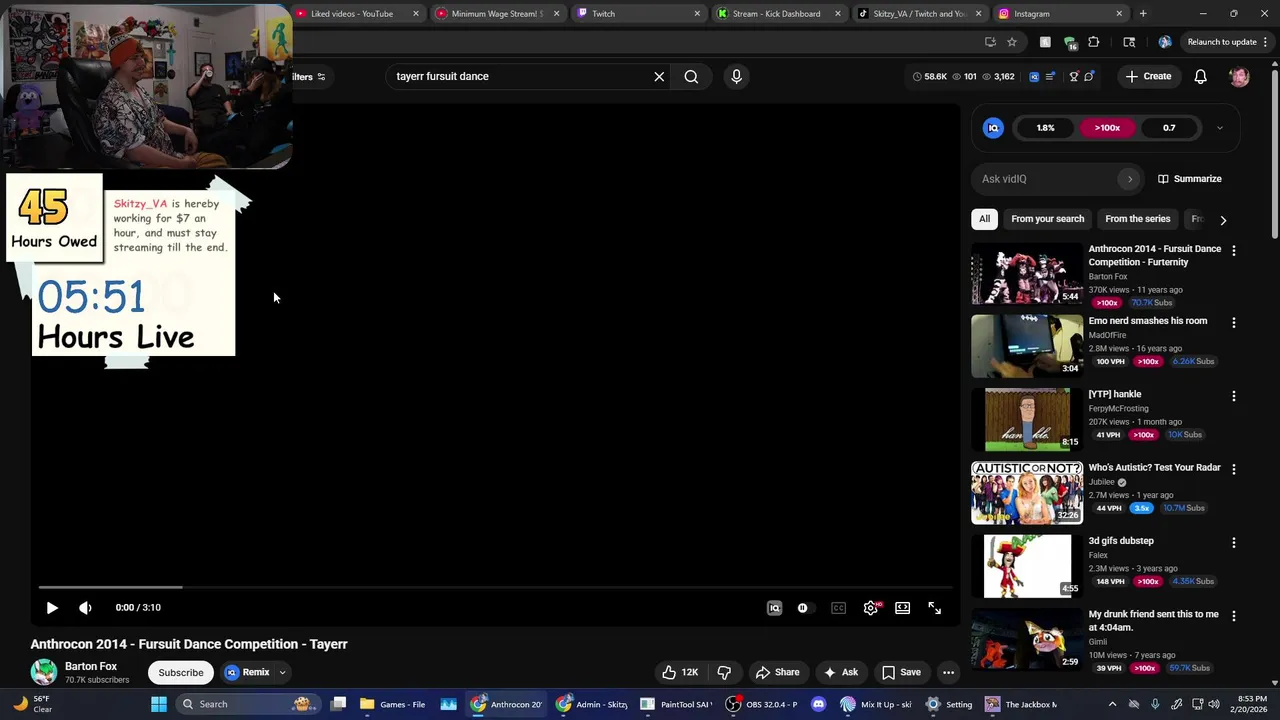Expand the vidIQ score panel chevron
This screenshot has height=720, width=1280.
click(1219, 128)
